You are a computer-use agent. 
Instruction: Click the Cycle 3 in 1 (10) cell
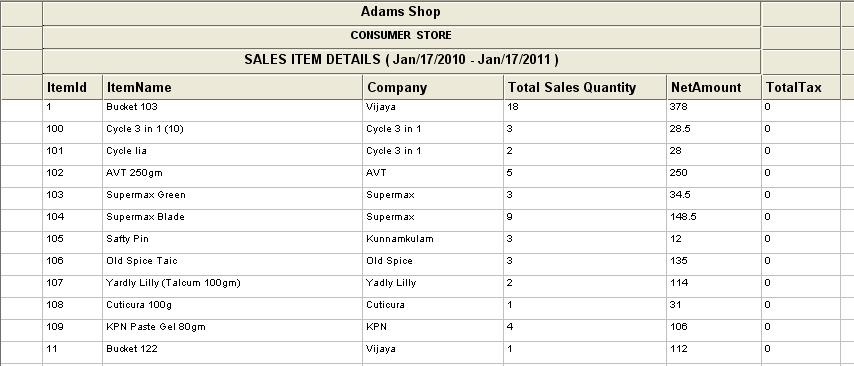click(x=233, y=132)
